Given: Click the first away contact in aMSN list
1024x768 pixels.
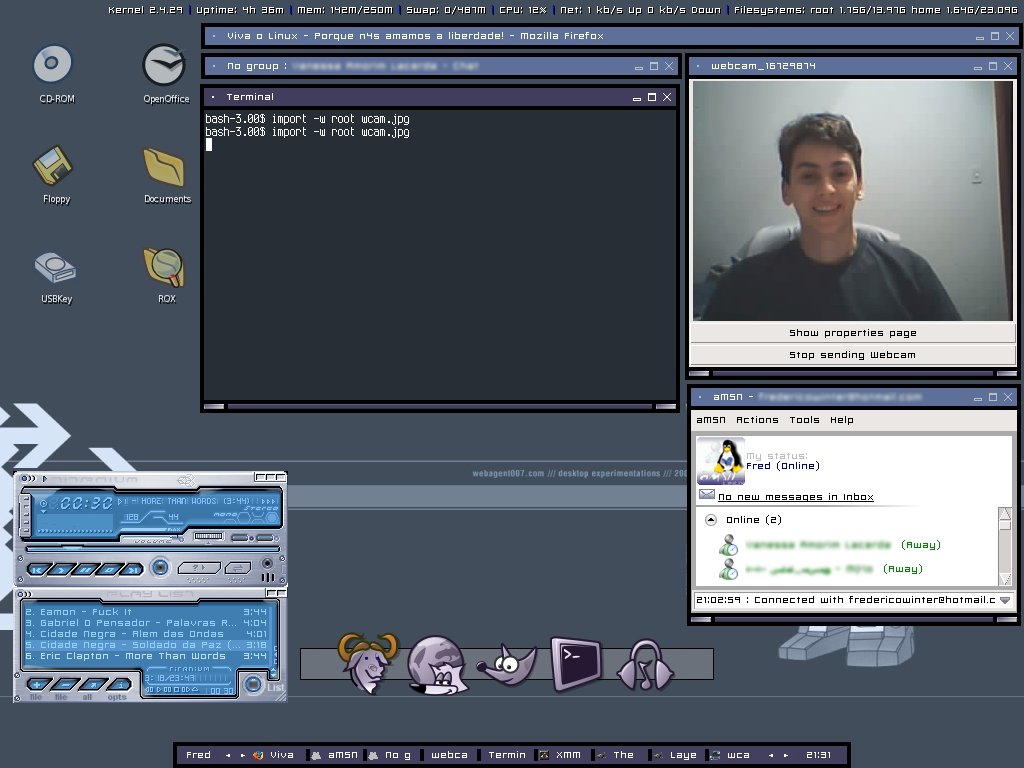Looking at the screenshot, I should [831, 545].
